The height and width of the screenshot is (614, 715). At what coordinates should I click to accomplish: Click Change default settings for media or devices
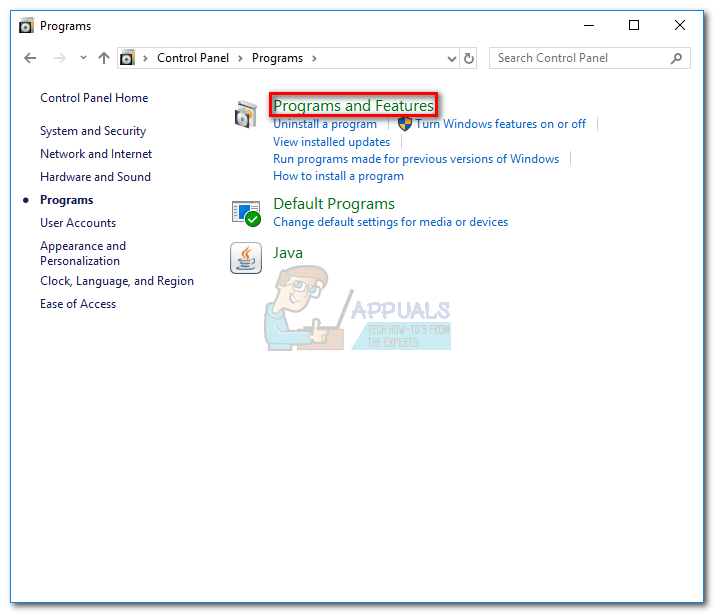[390, 222]
